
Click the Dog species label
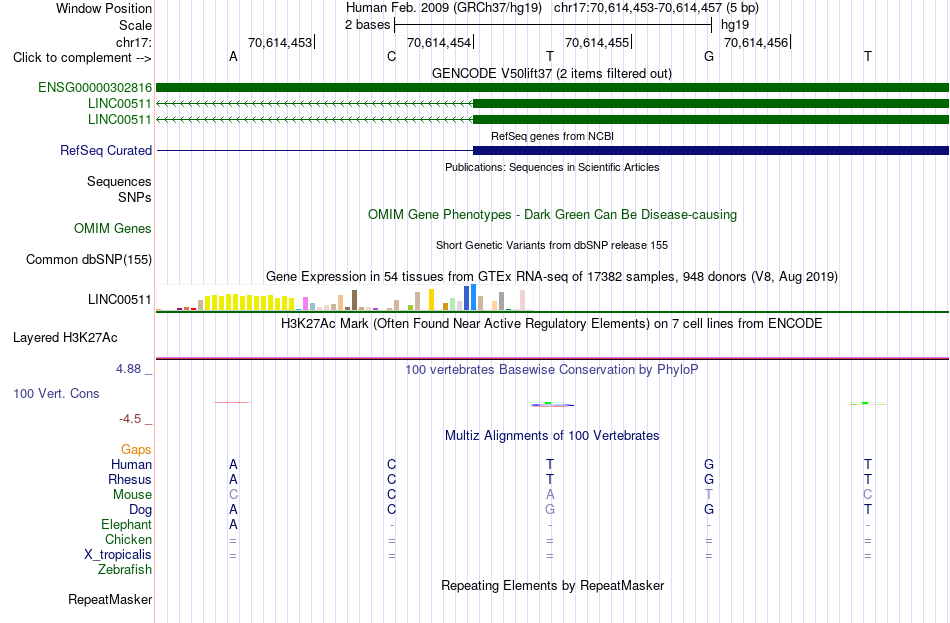tap(141, 510)
